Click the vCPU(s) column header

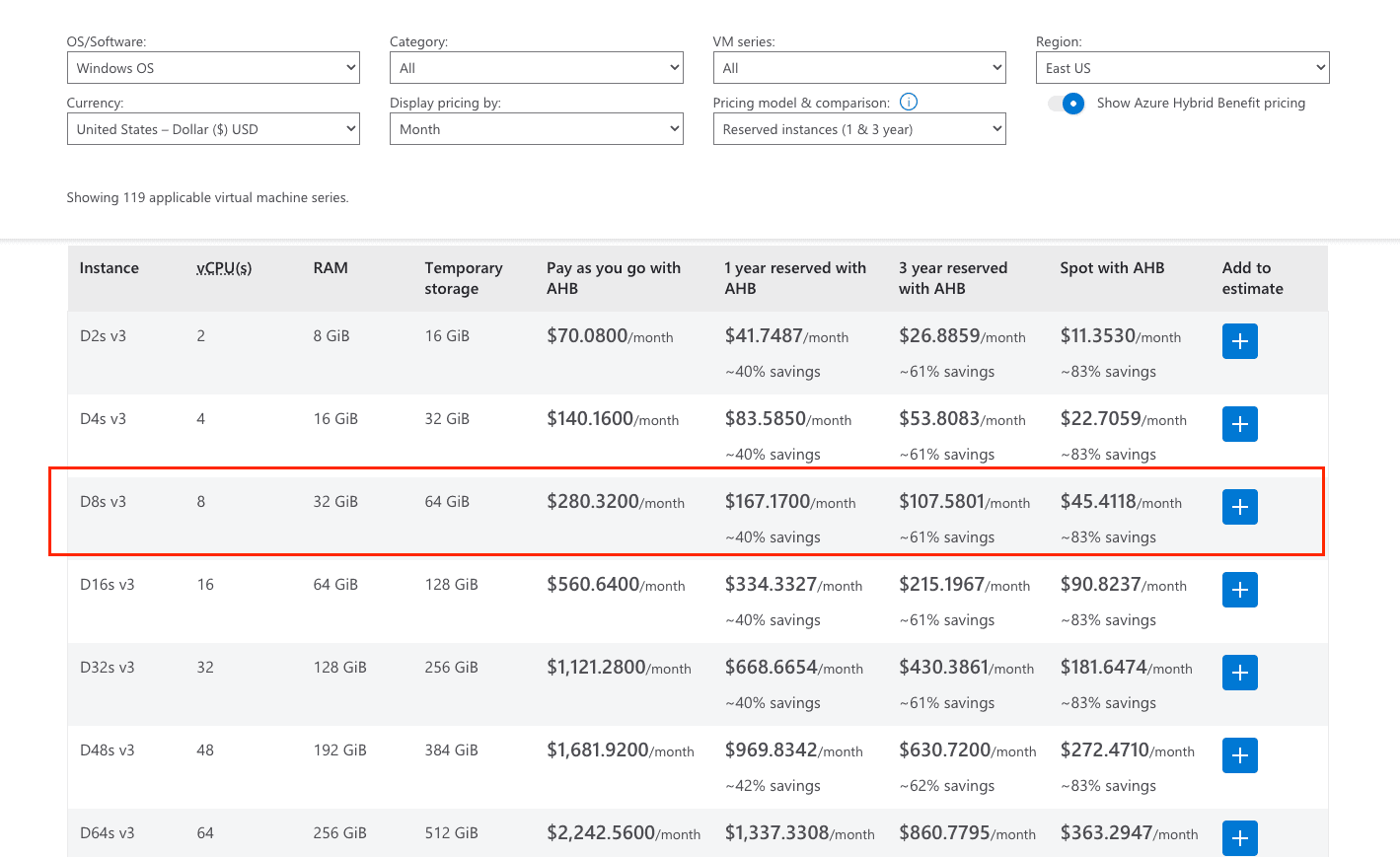(x=224, y=268)
